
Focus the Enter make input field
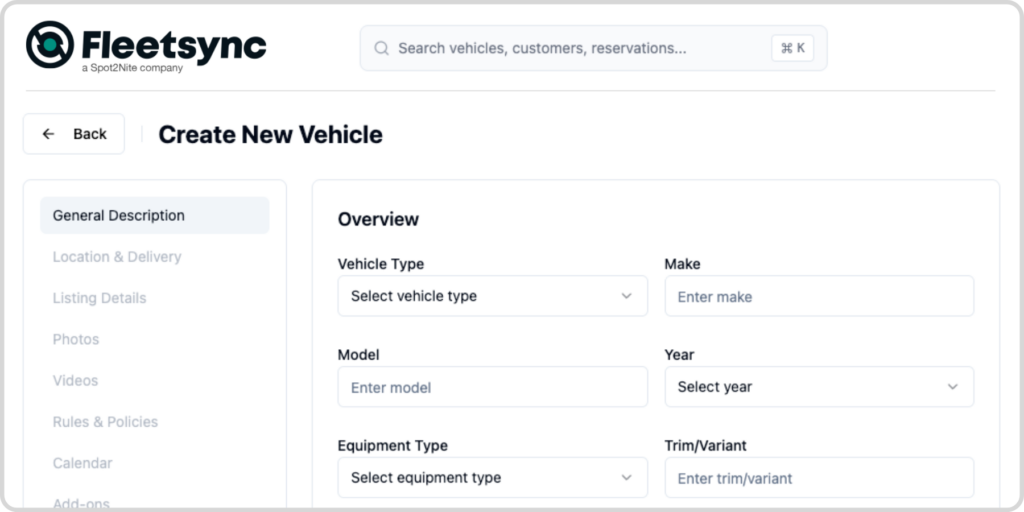819,296
